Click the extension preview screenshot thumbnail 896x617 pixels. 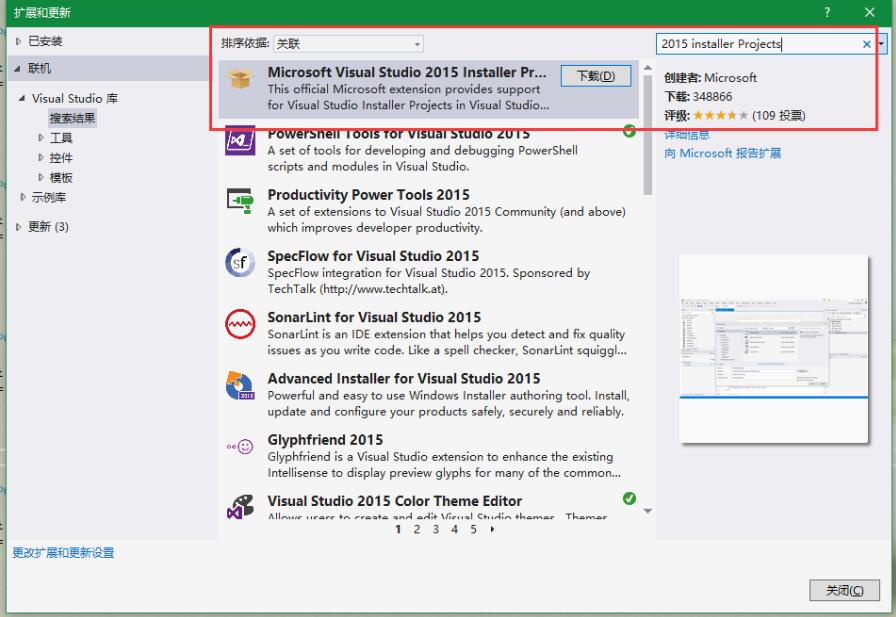point(774,348)
